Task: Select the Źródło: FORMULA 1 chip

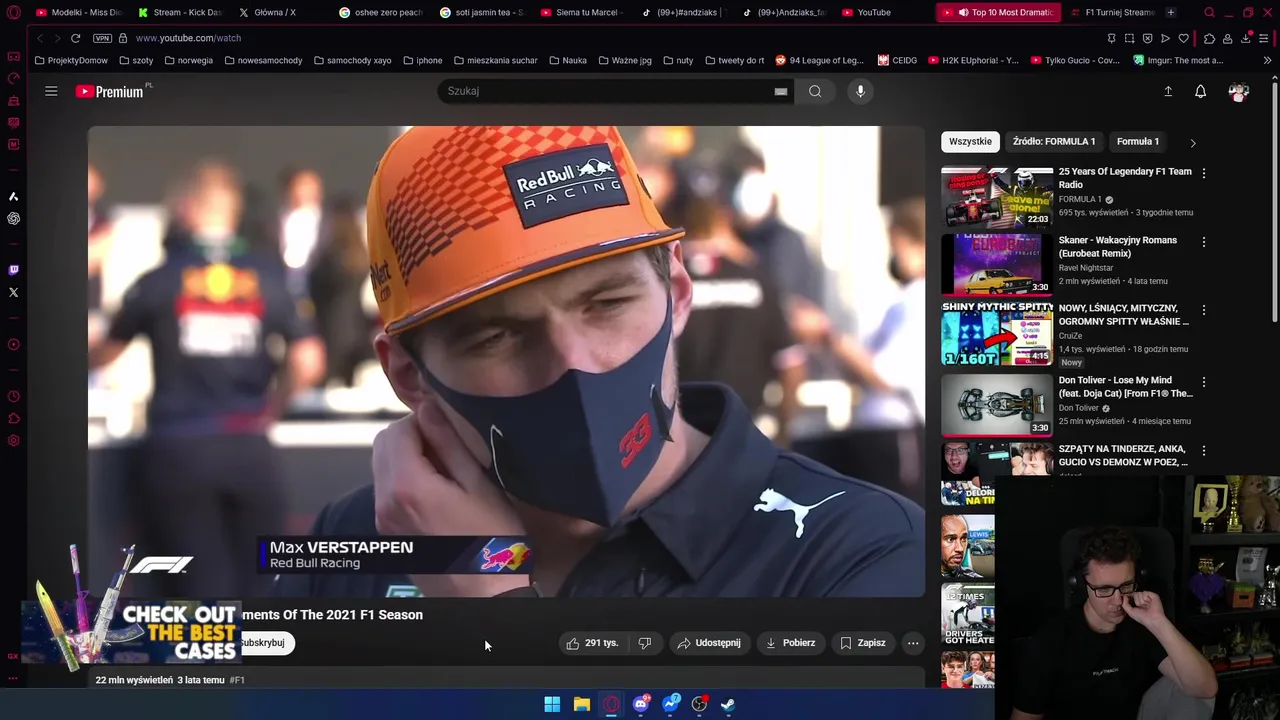Action: tap(1054, 141)
